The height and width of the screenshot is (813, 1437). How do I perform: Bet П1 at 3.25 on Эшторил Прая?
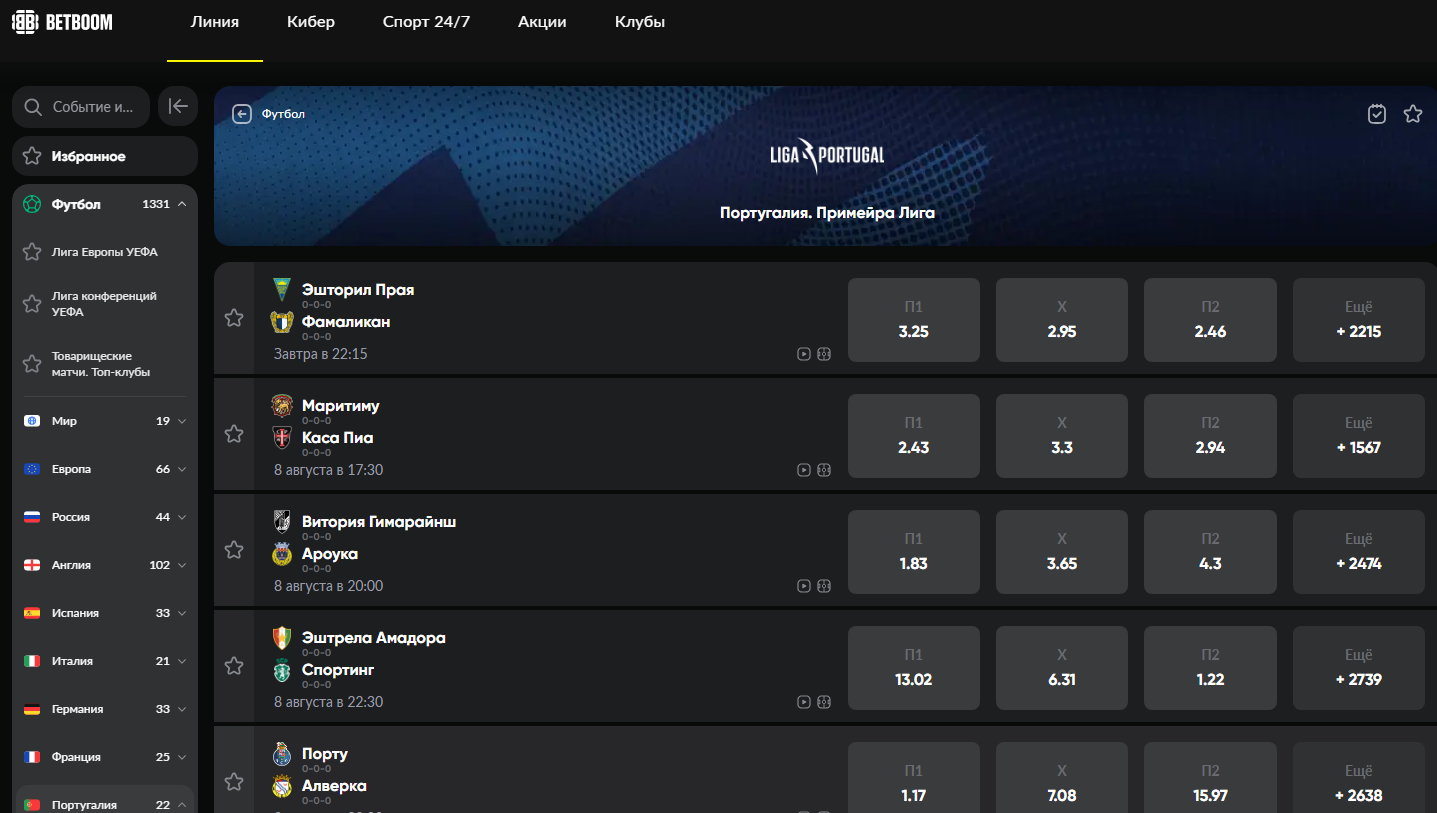point(914,320)
